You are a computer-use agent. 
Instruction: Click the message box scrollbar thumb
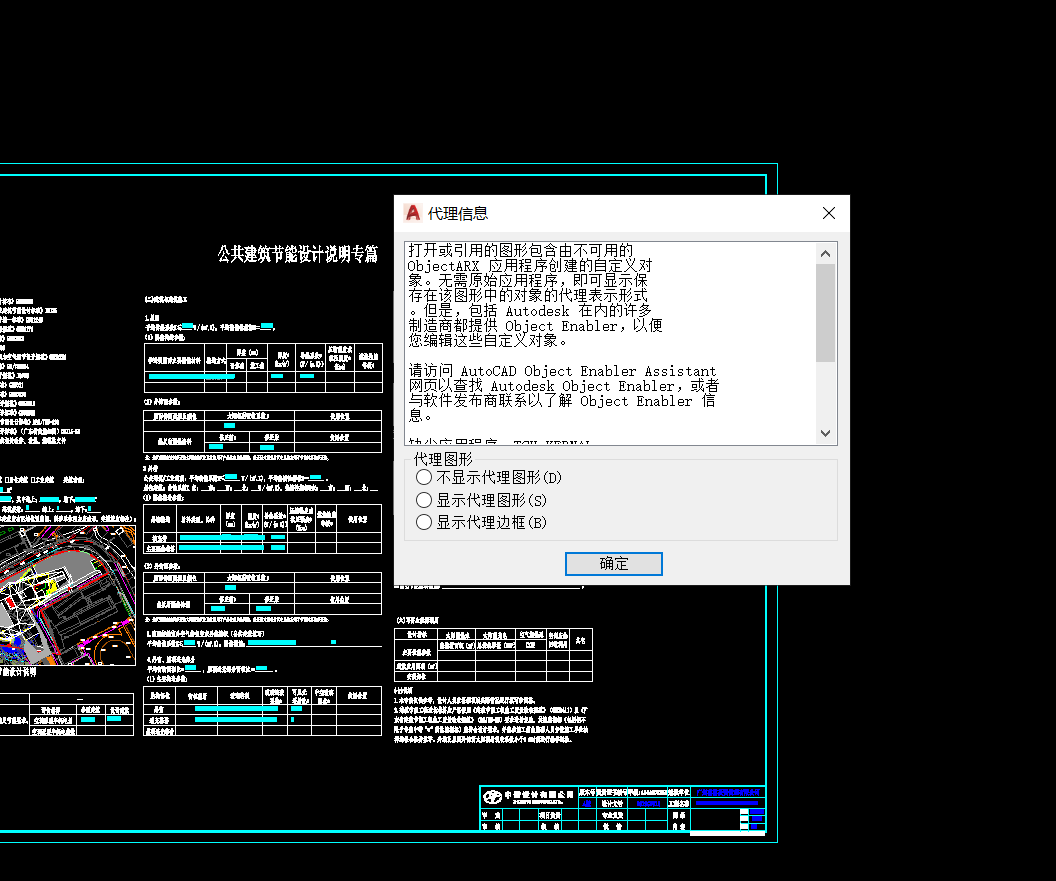coord(825,312)
